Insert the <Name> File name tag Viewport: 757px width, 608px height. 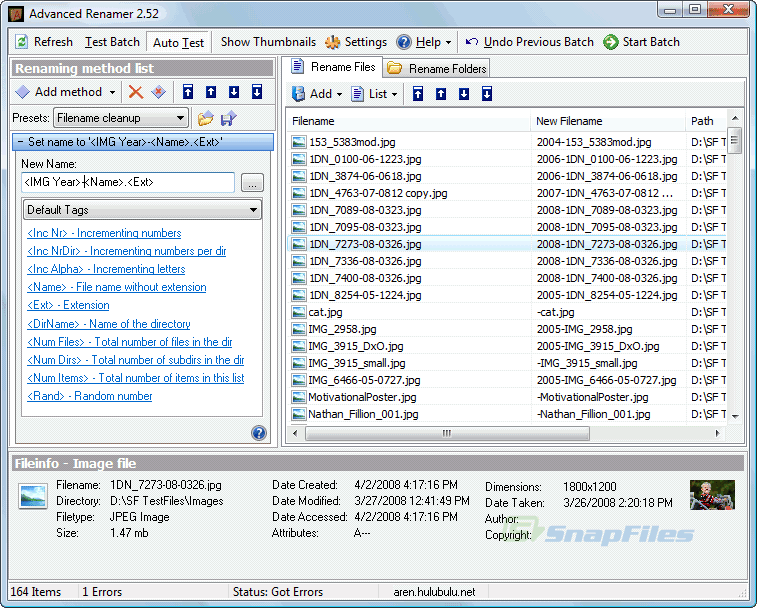117,287
